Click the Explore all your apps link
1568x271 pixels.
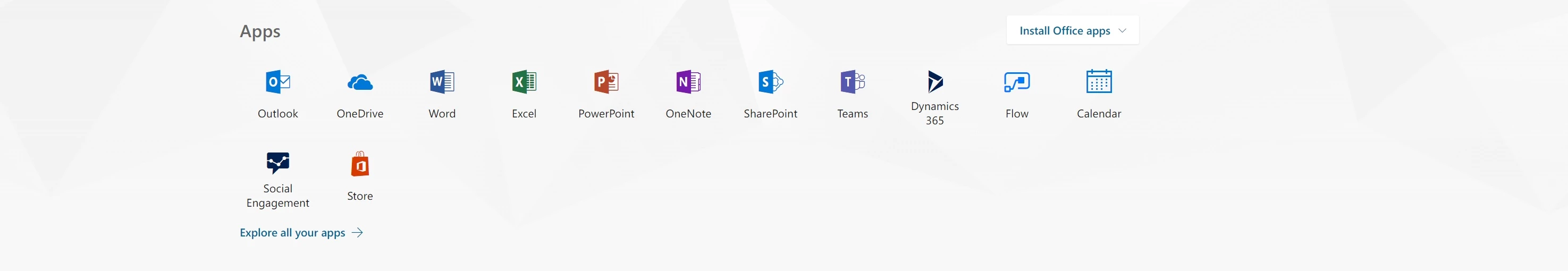301,233
